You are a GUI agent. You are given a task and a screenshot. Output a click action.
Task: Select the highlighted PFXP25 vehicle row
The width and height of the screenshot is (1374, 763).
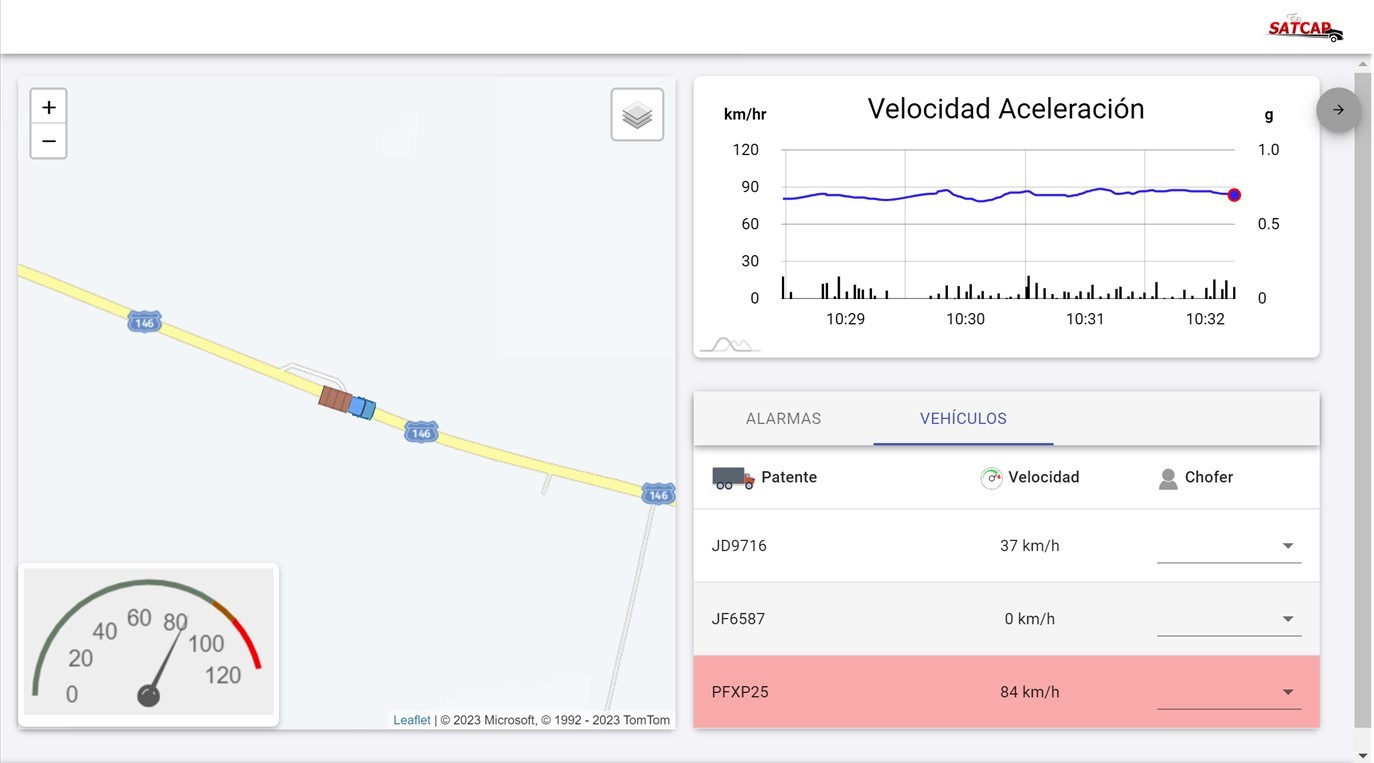(x=900, y=692)
